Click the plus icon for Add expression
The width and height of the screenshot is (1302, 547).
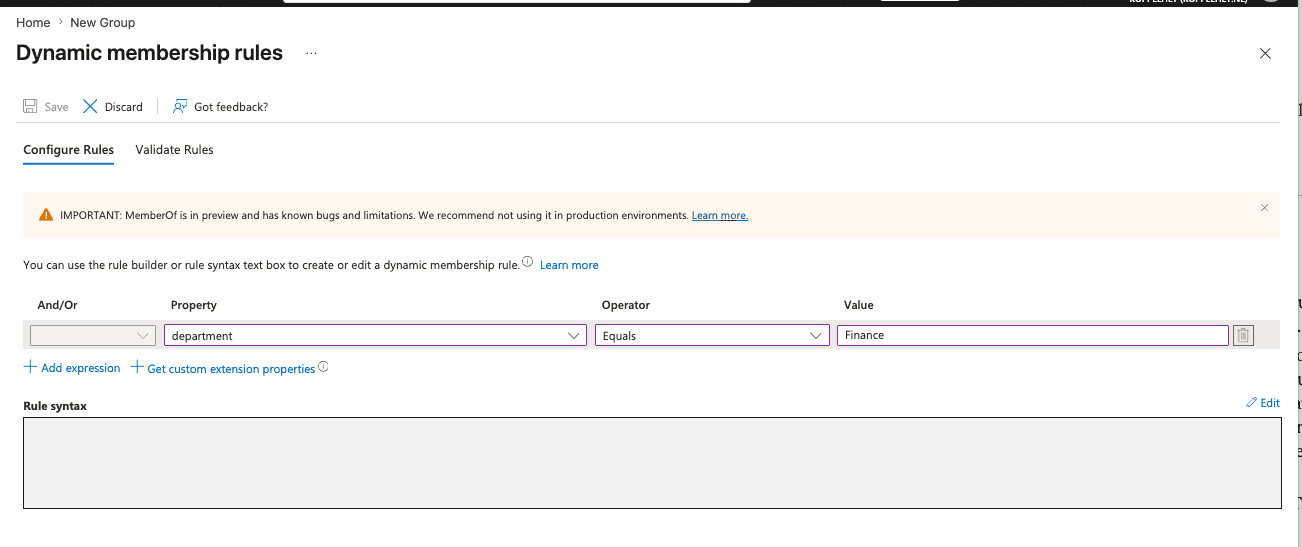[x=30, y=367]
